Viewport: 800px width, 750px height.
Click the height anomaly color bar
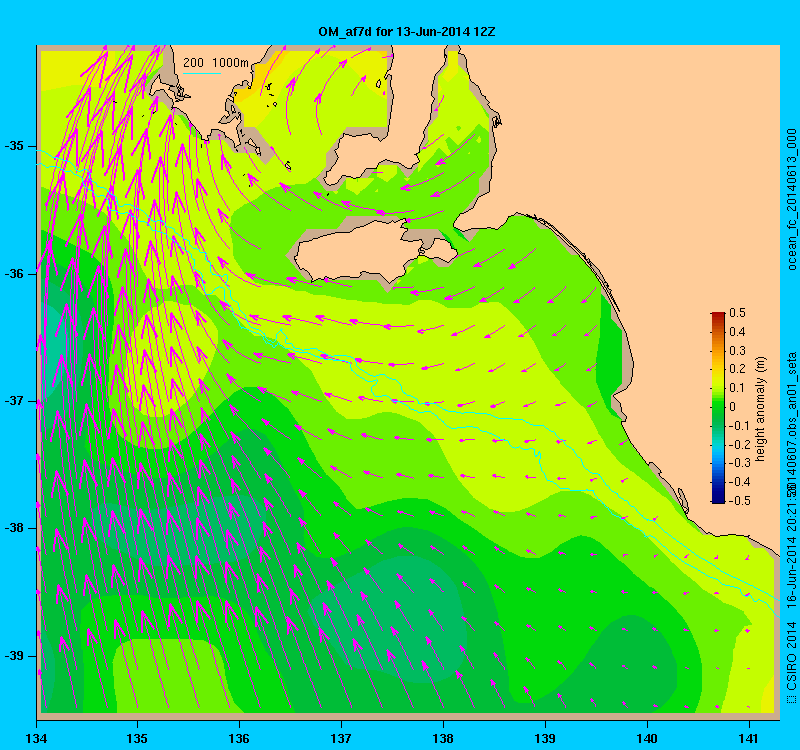(x=718, y=408)
